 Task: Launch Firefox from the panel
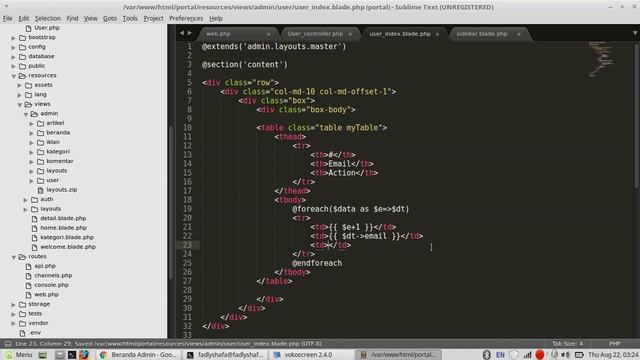tap(84, 355)
